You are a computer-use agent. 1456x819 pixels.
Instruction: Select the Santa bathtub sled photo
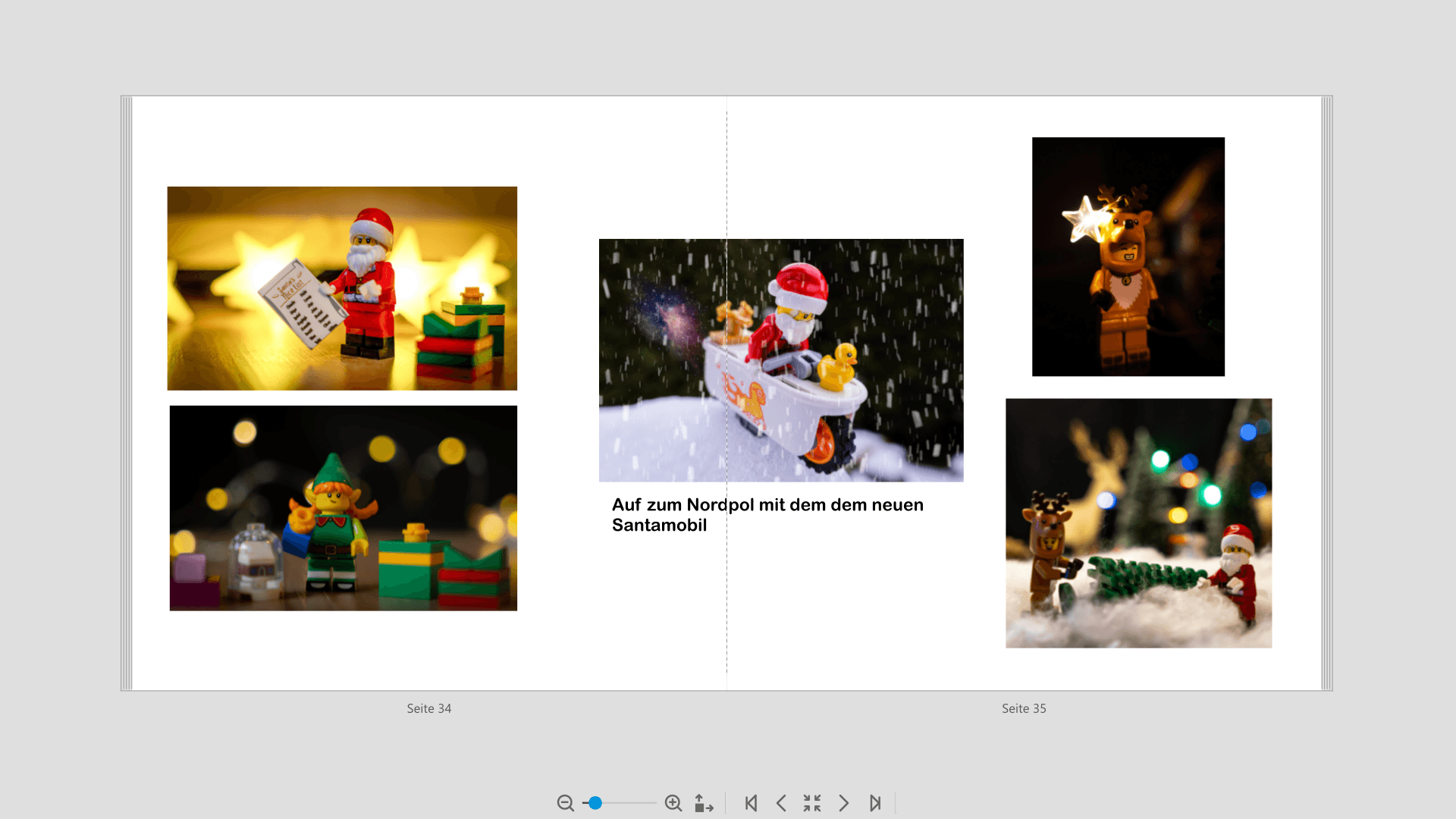coord(781,360)
